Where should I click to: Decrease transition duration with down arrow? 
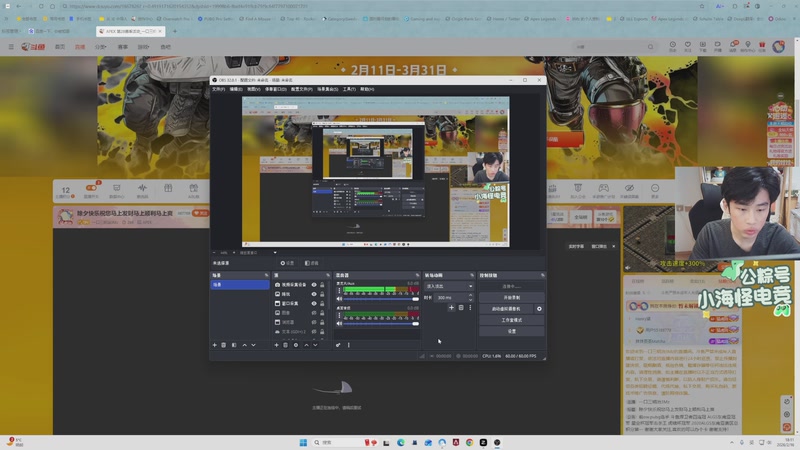[x=470, y=299]
